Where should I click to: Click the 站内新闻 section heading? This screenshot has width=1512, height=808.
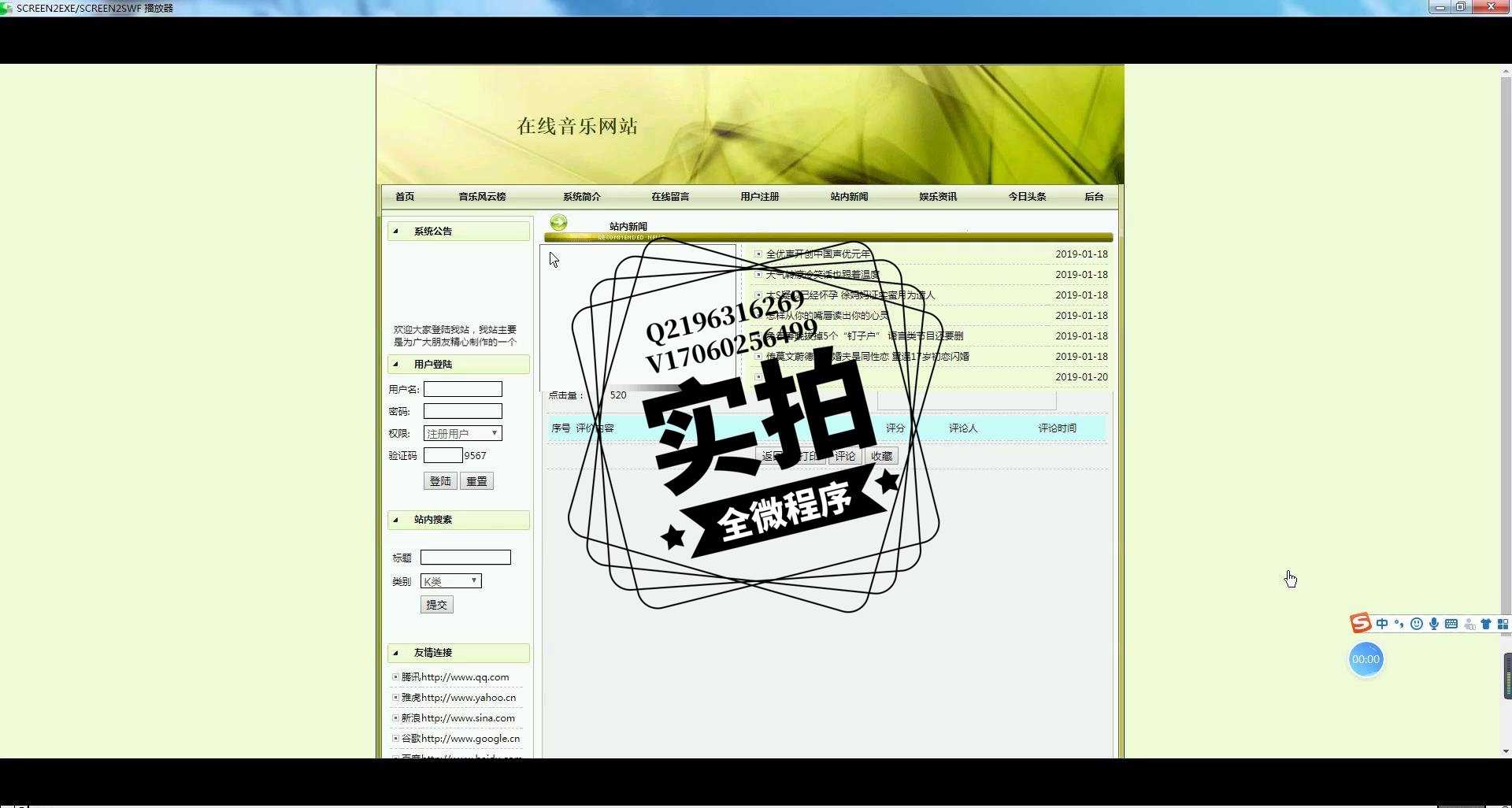628,226
